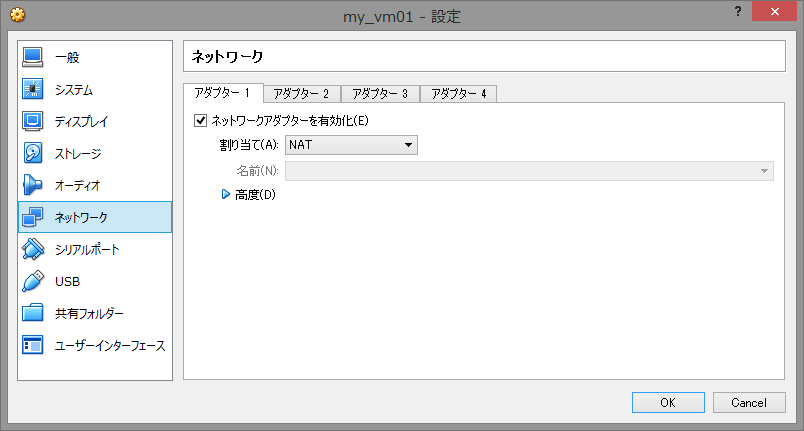Click the ネットワーク network icon

(32, 217)
